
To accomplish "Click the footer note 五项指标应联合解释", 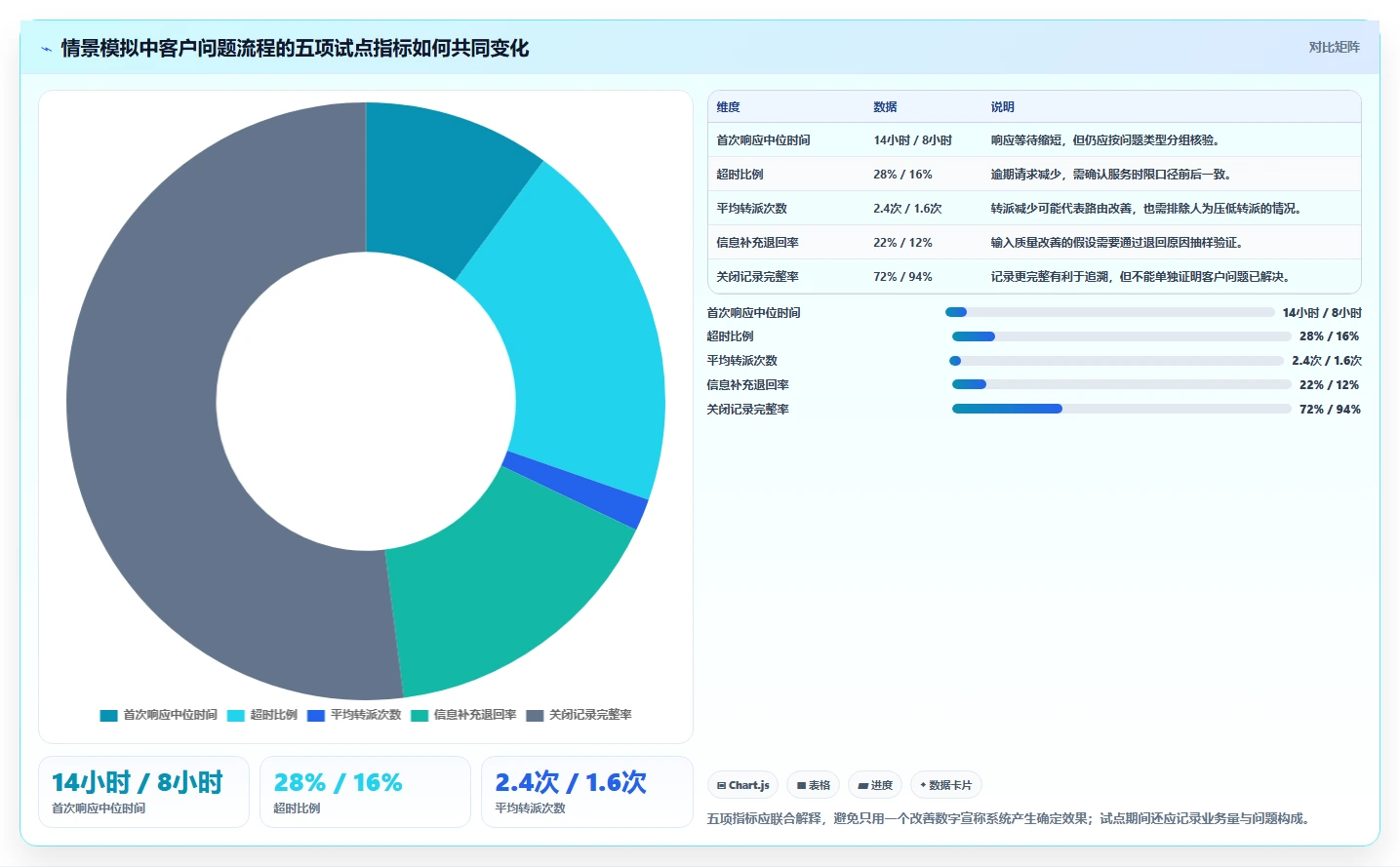I will tap(1008, 818).
